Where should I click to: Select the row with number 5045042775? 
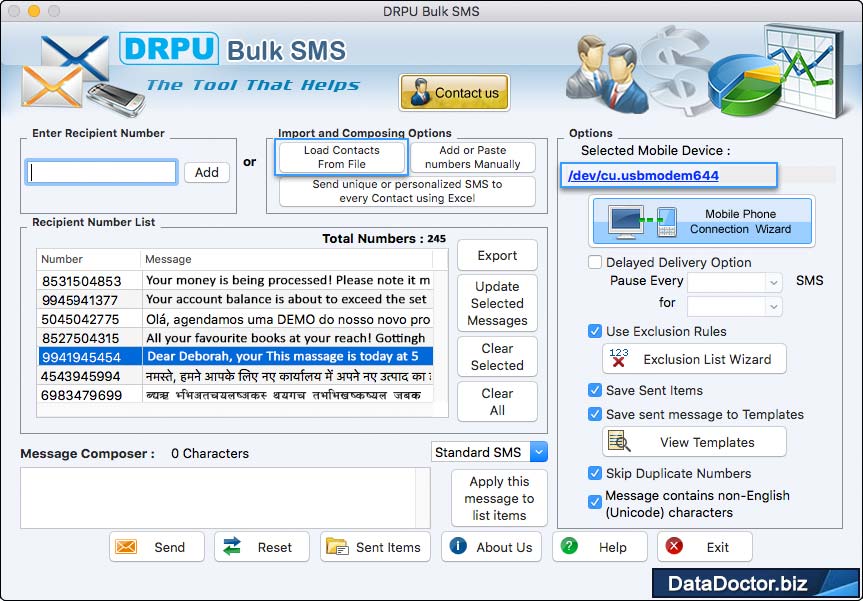tap(235, 319)
